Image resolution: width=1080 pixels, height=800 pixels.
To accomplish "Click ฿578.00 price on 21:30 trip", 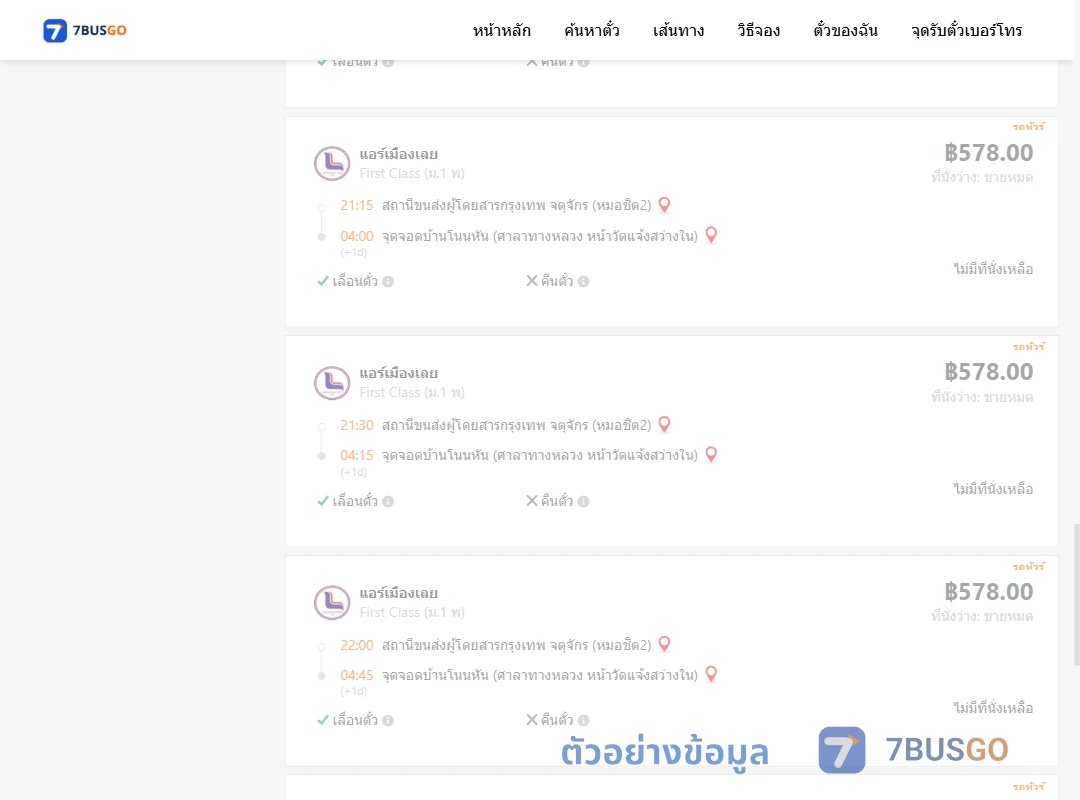I will 988,372.
